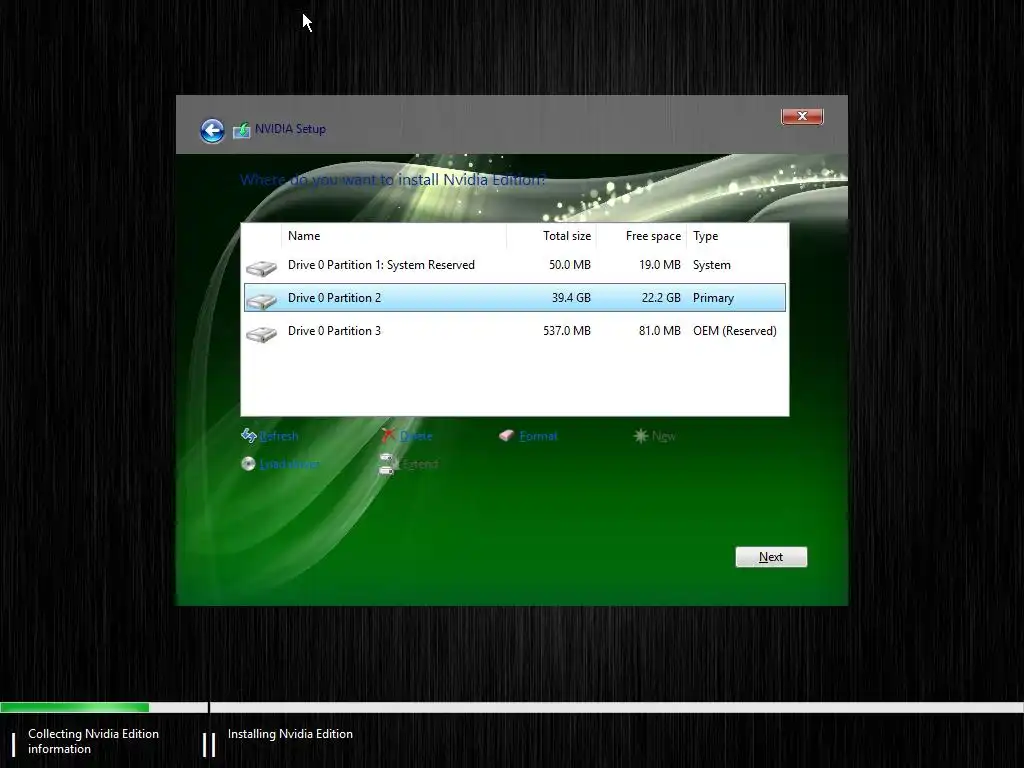Click the Next button
Image resolution: width=1024 pixels, height=768 pixels.
tap(771, 557)
